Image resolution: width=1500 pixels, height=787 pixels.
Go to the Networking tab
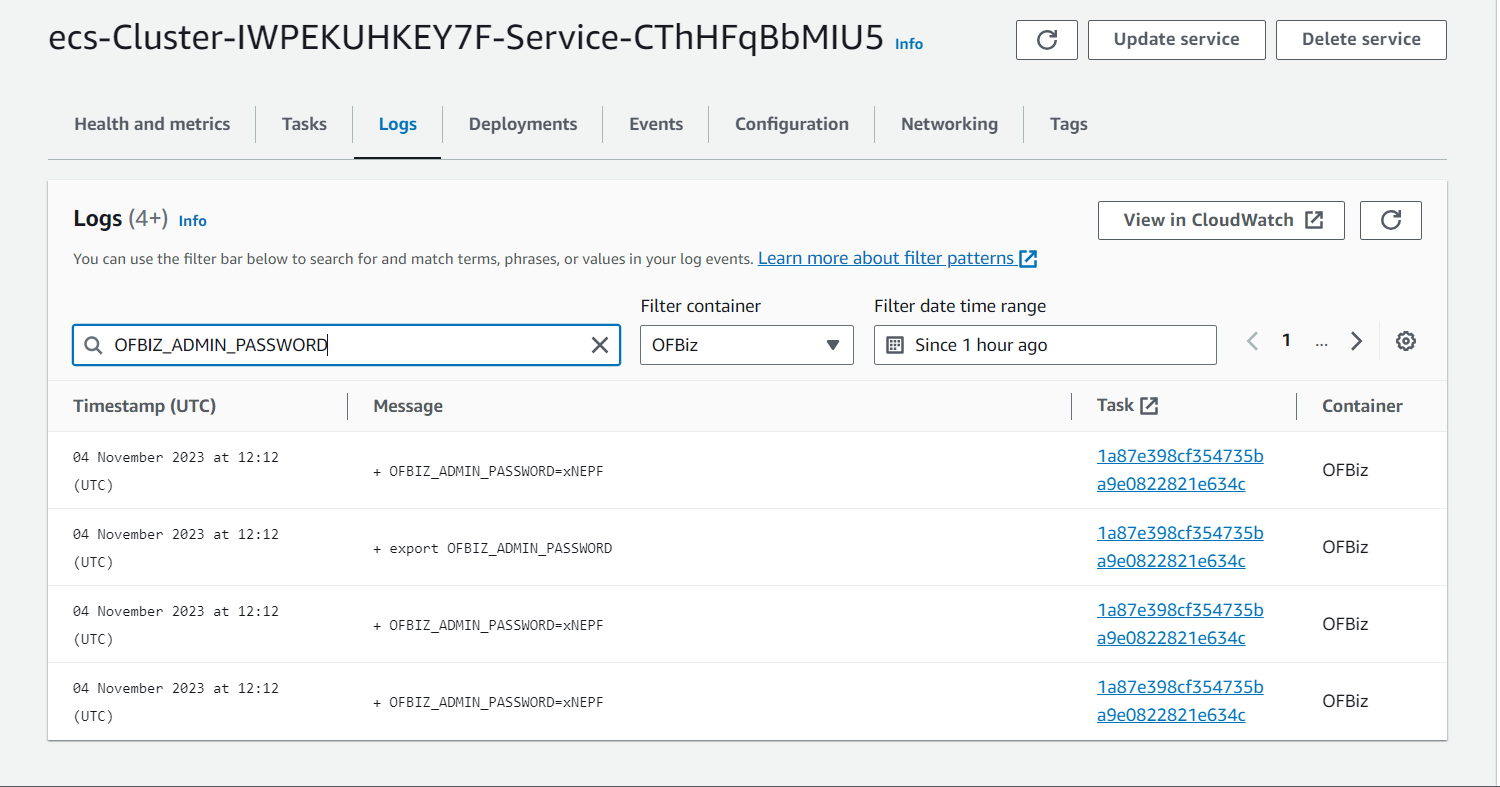click(949, 124)
